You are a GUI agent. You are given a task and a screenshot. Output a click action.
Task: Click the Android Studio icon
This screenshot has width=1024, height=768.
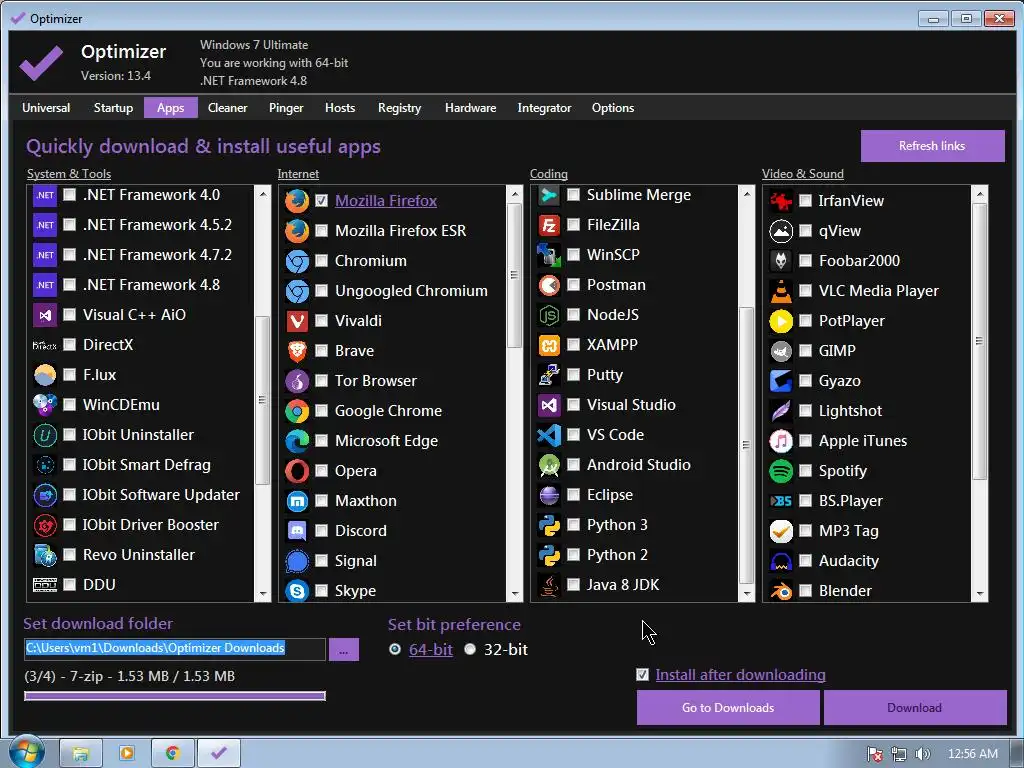tap(549, 466)
